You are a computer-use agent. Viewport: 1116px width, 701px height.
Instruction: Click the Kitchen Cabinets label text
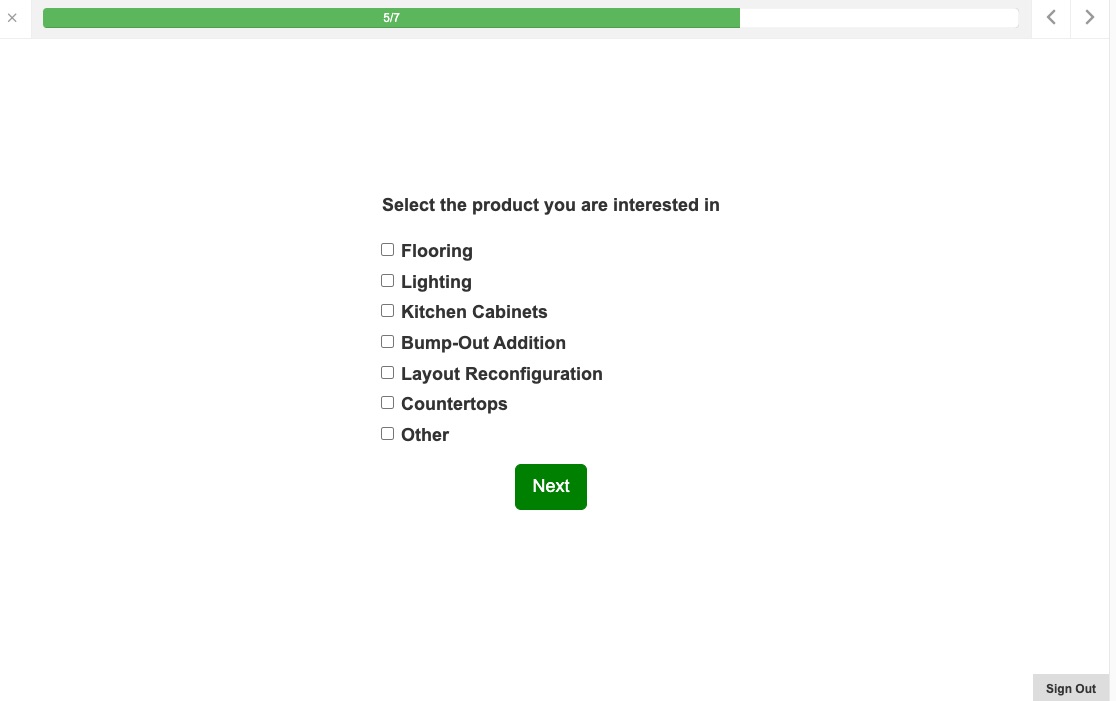pyautogui.click(x=474, y=312)
